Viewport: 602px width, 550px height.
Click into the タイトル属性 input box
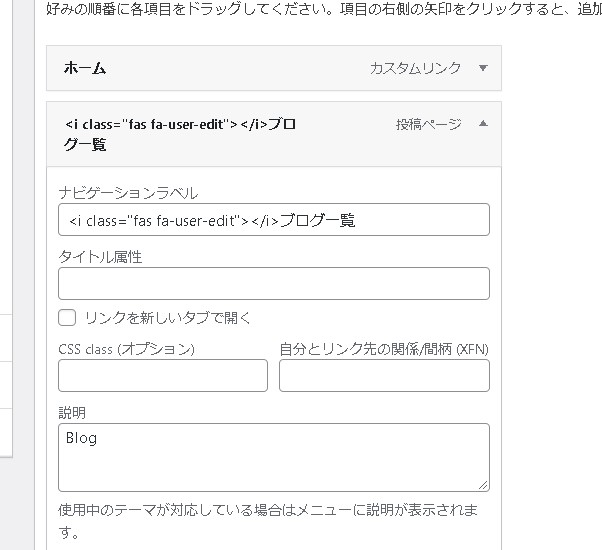click(273, 284)
